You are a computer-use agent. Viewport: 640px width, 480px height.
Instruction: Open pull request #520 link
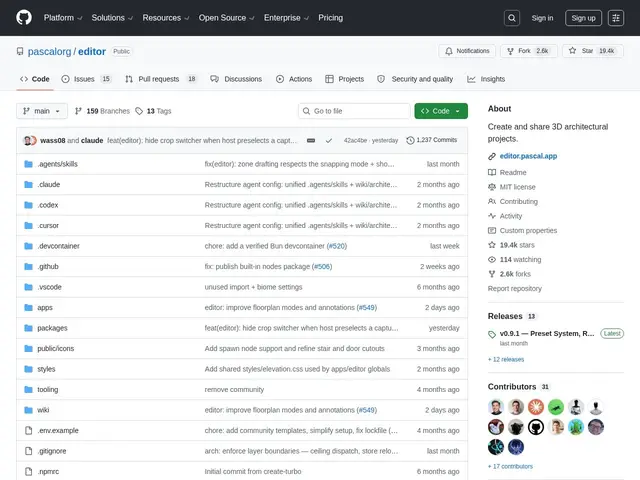tap(337, 246)
